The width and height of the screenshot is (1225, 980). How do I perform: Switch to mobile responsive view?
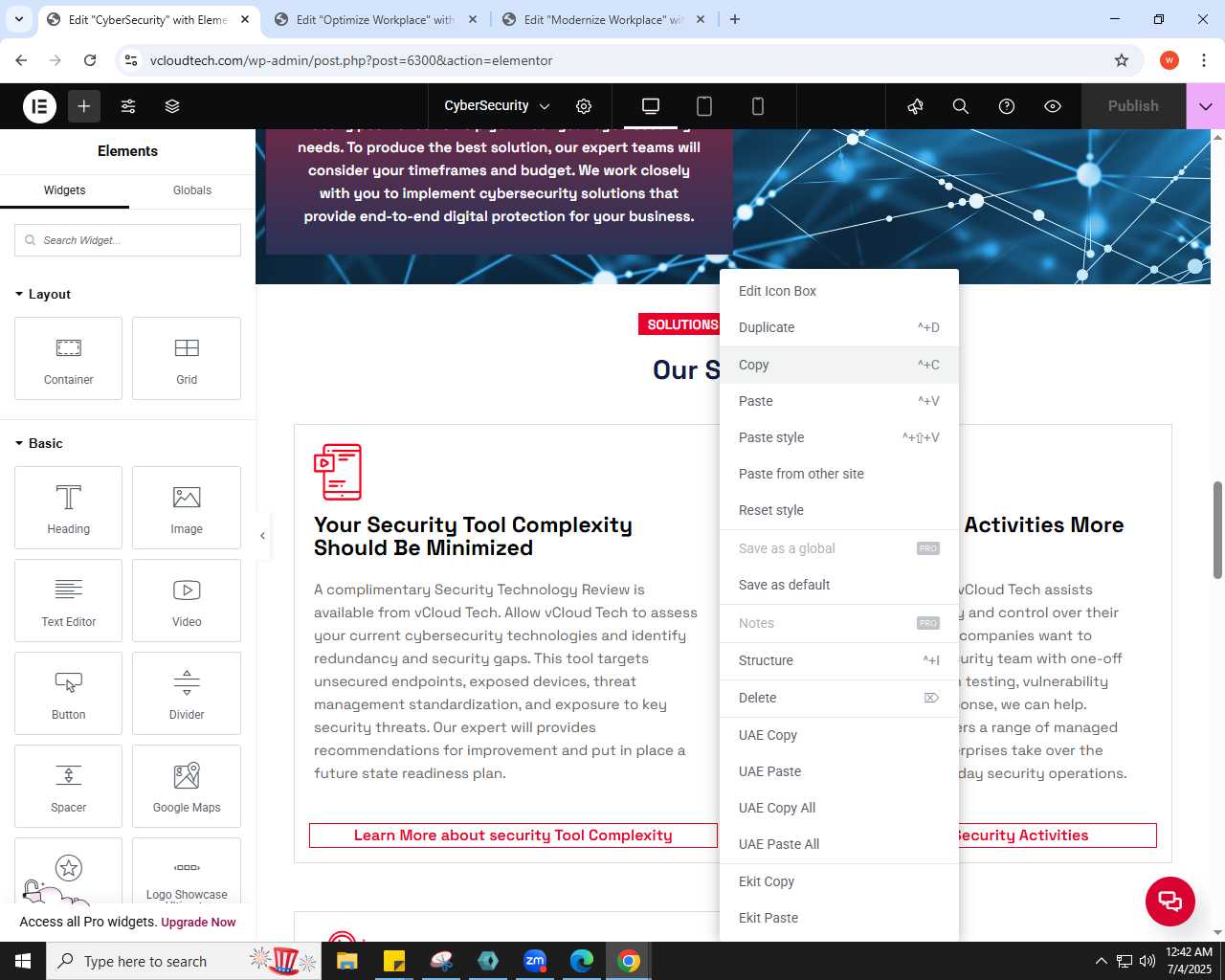click(x=758, y=106)
